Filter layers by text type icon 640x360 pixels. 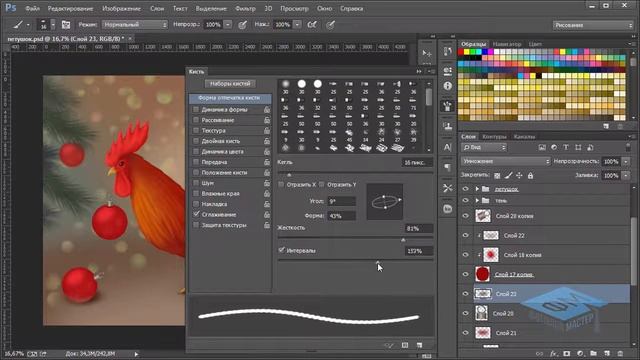pos(566,147)
